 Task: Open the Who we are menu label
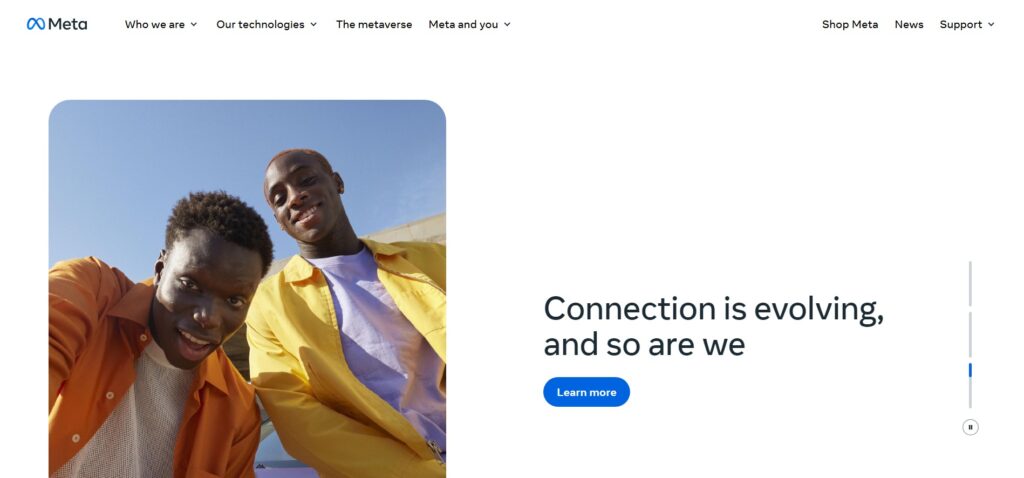(155, 25)
